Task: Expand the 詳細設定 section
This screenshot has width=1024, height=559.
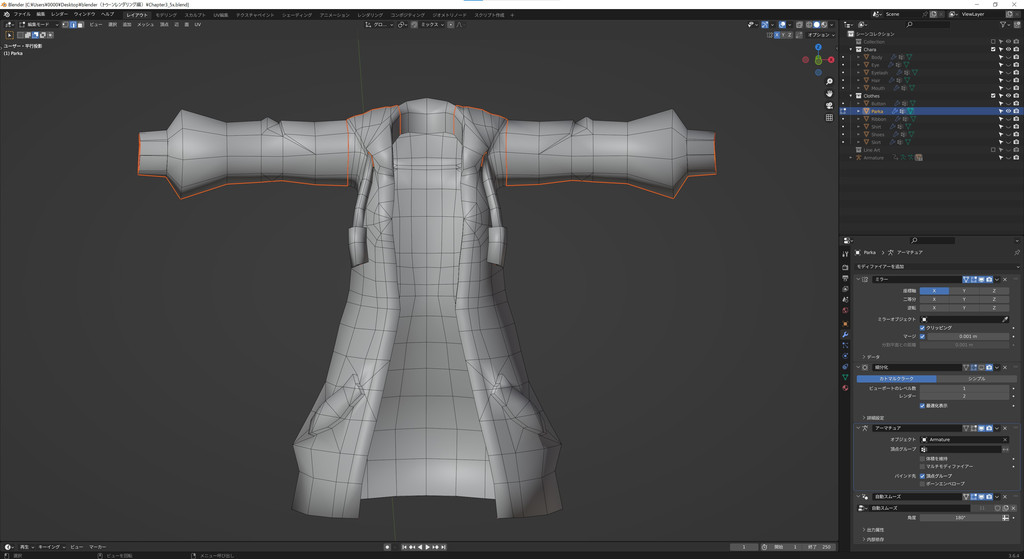Action: [x=876, y=417]
